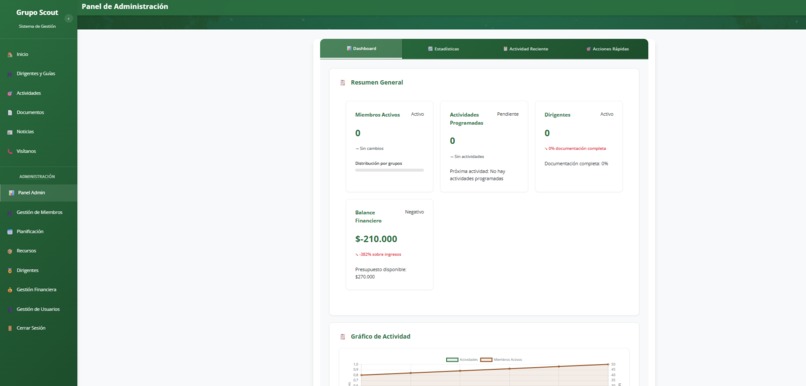
Task: Switch to the Dashboard tab
Action: 361,49
